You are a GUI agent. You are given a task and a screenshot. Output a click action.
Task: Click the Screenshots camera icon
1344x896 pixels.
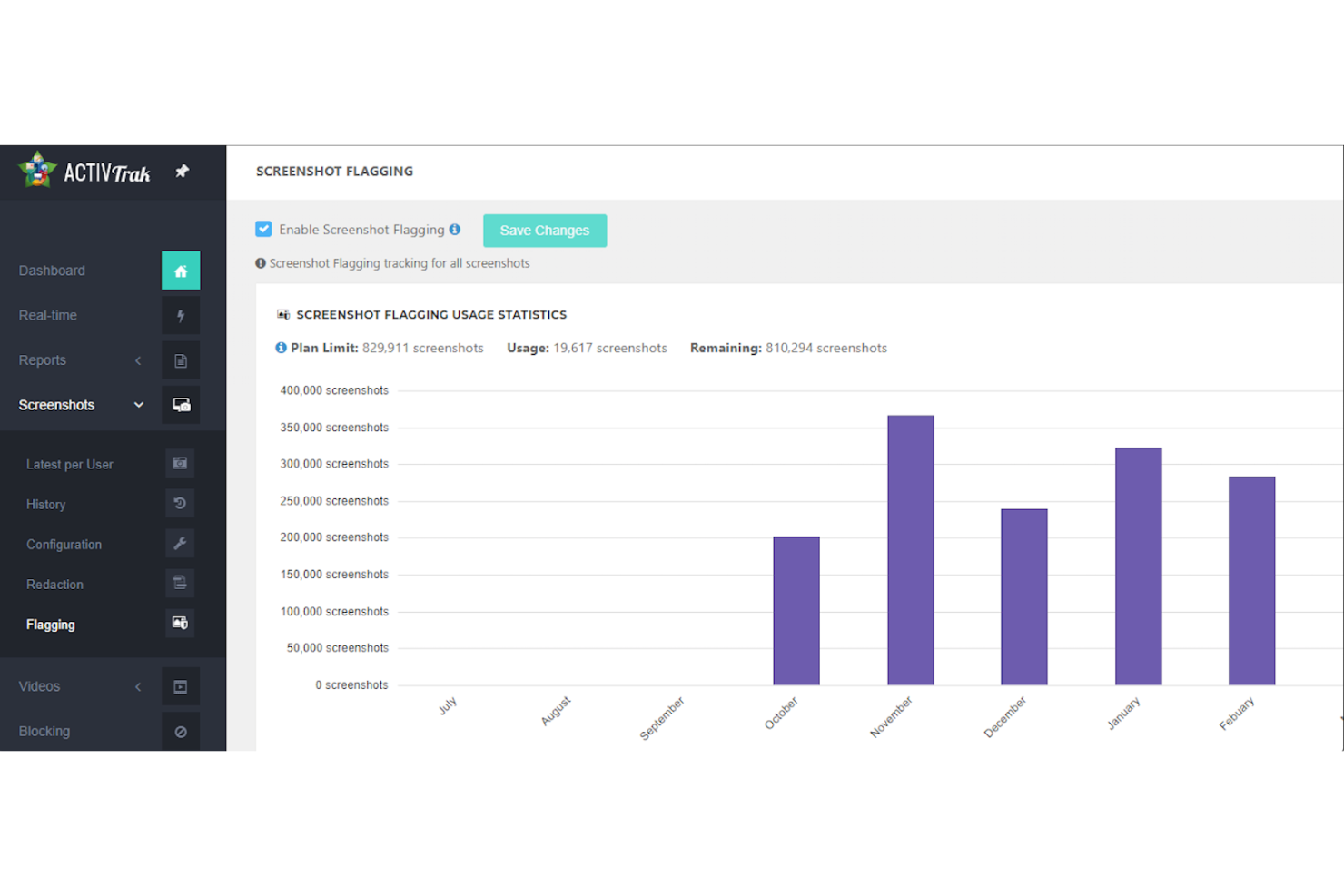coord(181,405)
